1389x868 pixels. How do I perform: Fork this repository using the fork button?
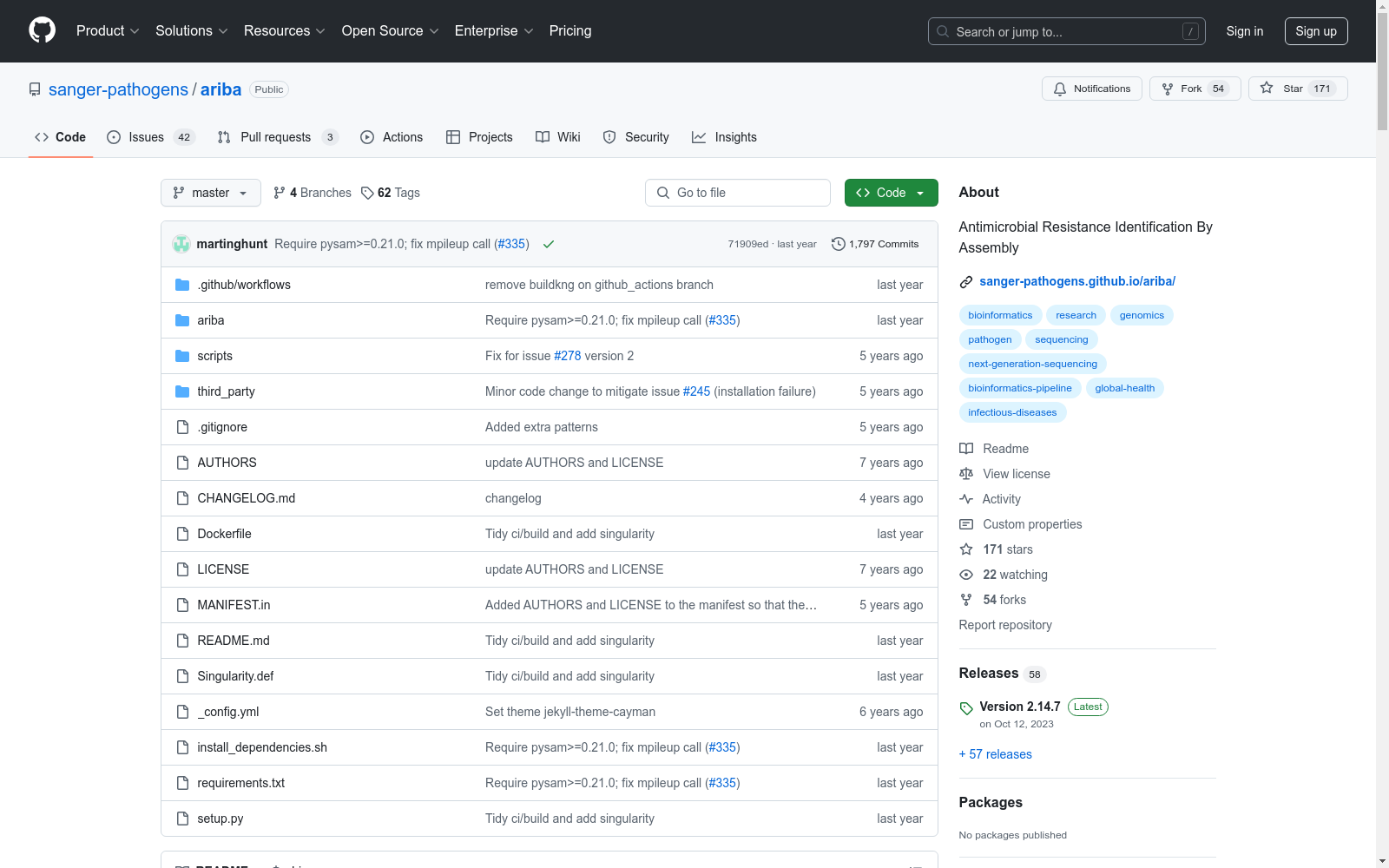(1195, 89)
